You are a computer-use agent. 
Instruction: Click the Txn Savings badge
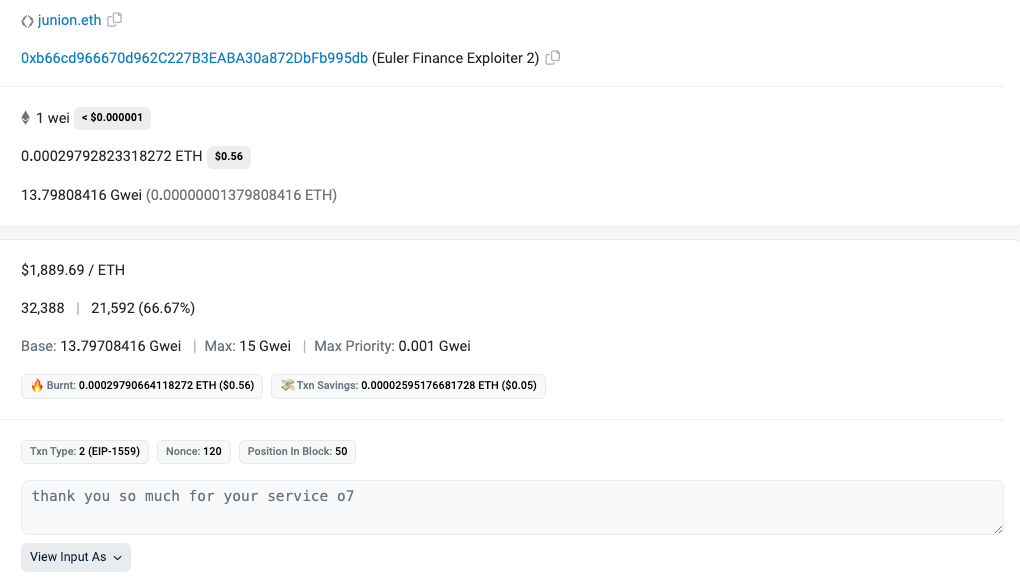(x=409, y=386)
